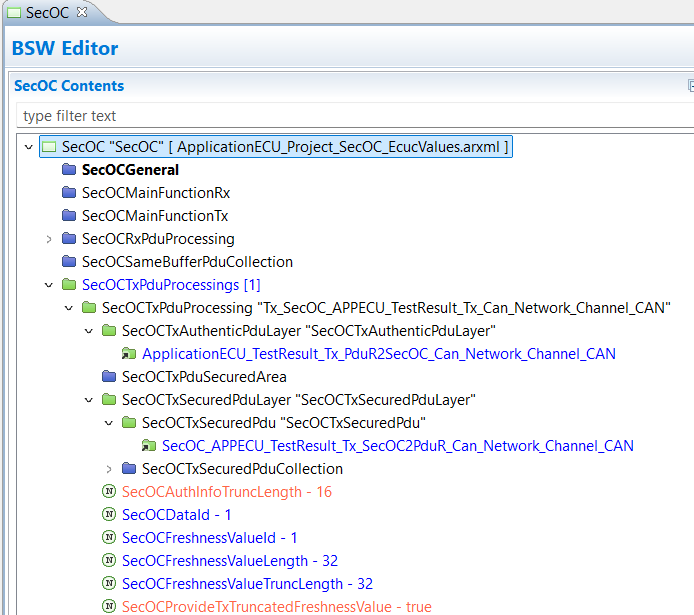The height and width of the screenshot is (615, 694).
Task: Click the SecOCMainFunctionTx folder icon
Action: pos(69,215)
